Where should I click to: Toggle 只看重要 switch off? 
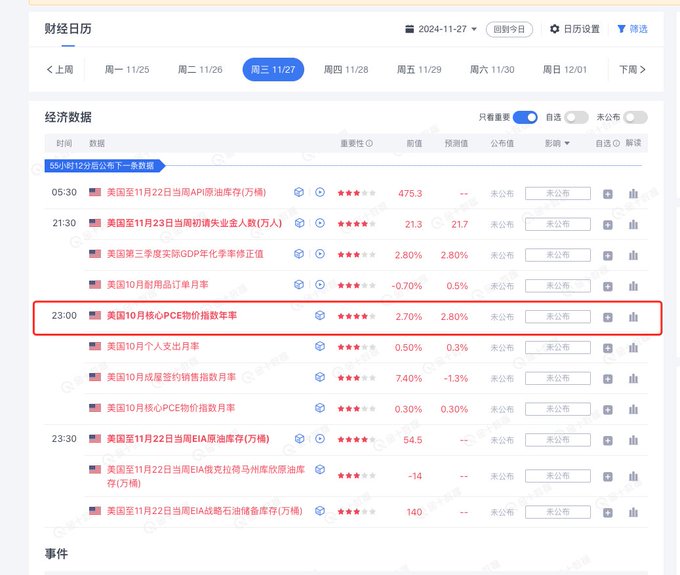pyautogui.click(x=525, y=117)
